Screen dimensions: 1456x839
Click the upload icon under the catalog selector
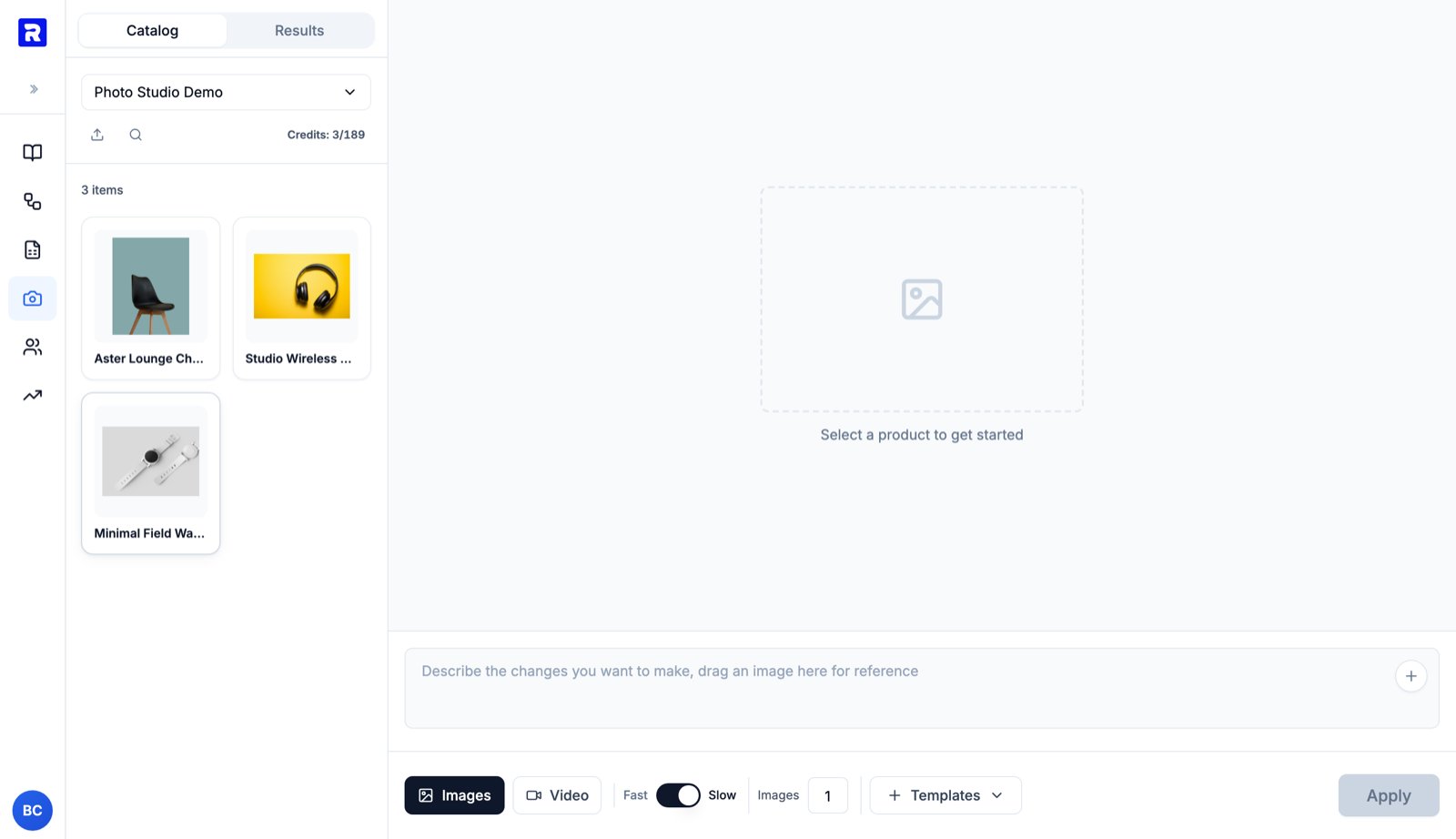coord(97,135)
